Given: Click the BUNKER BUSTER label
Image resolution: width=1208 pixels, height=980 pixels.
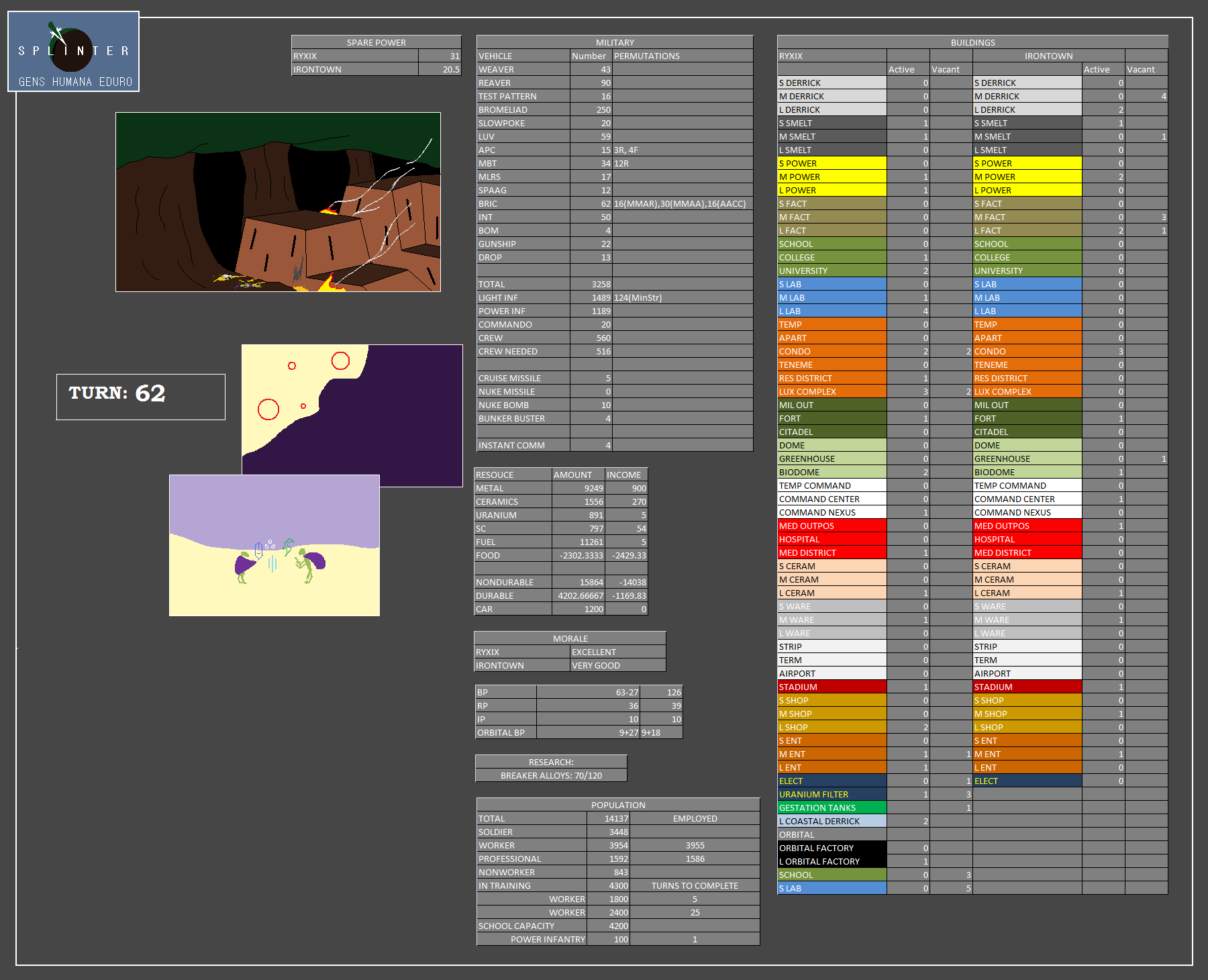Looking at the screenshot, I should [523, 418].
